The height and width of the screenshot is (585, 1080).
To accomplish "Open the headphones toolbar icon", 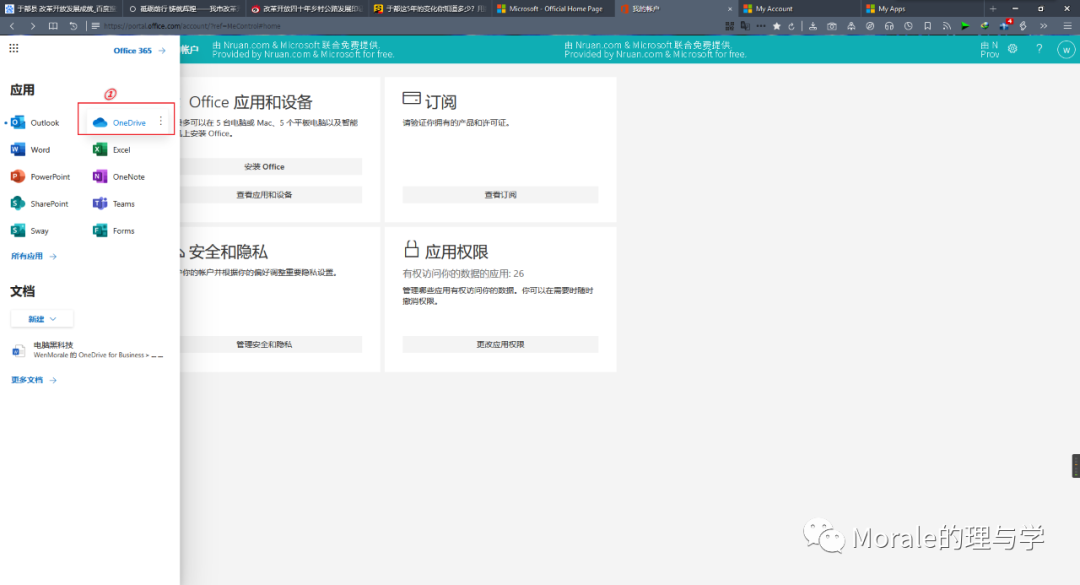I will 889,26.
